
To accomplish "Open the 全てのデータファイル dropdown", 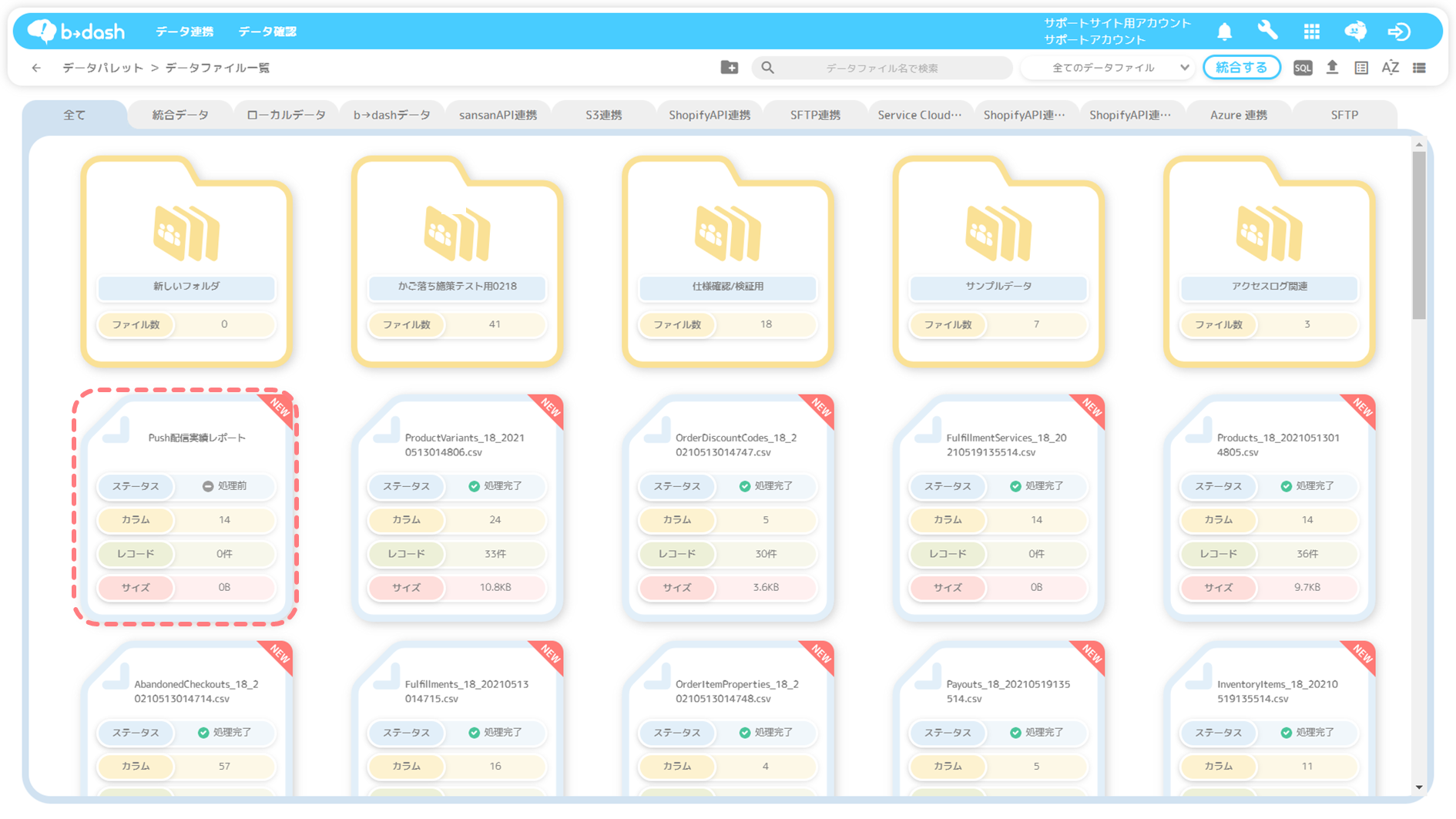I will click(x=1108, y=68).
